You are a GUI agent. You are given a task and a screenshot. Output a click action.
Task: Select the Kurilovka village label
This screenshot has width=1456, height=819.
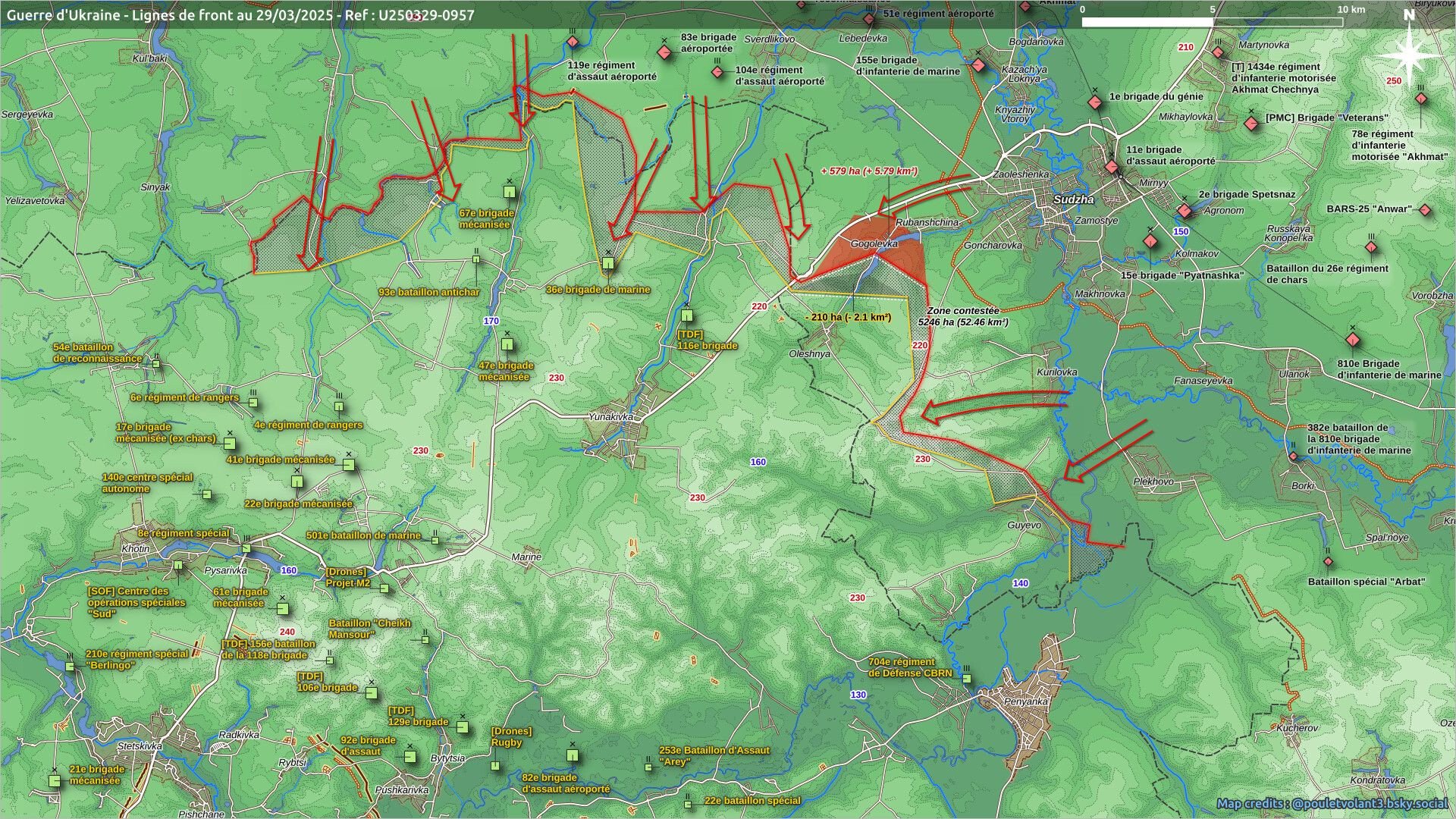[x=1057, y=372]
